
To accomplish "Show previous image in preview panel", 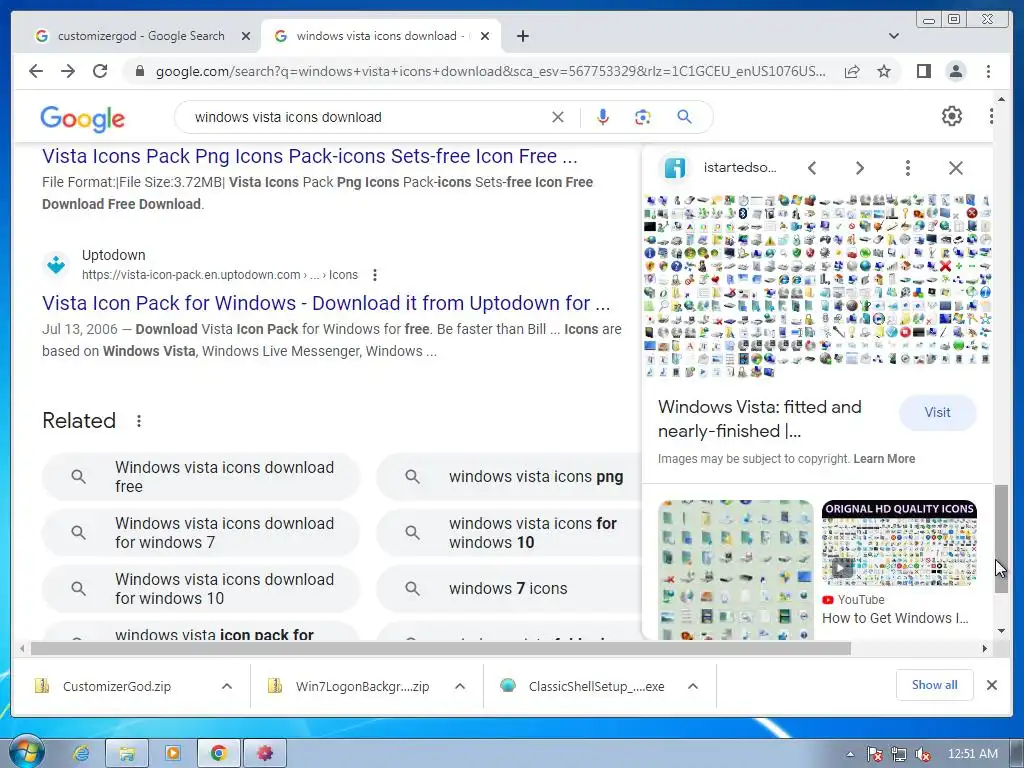I will (x=812, y=168).
